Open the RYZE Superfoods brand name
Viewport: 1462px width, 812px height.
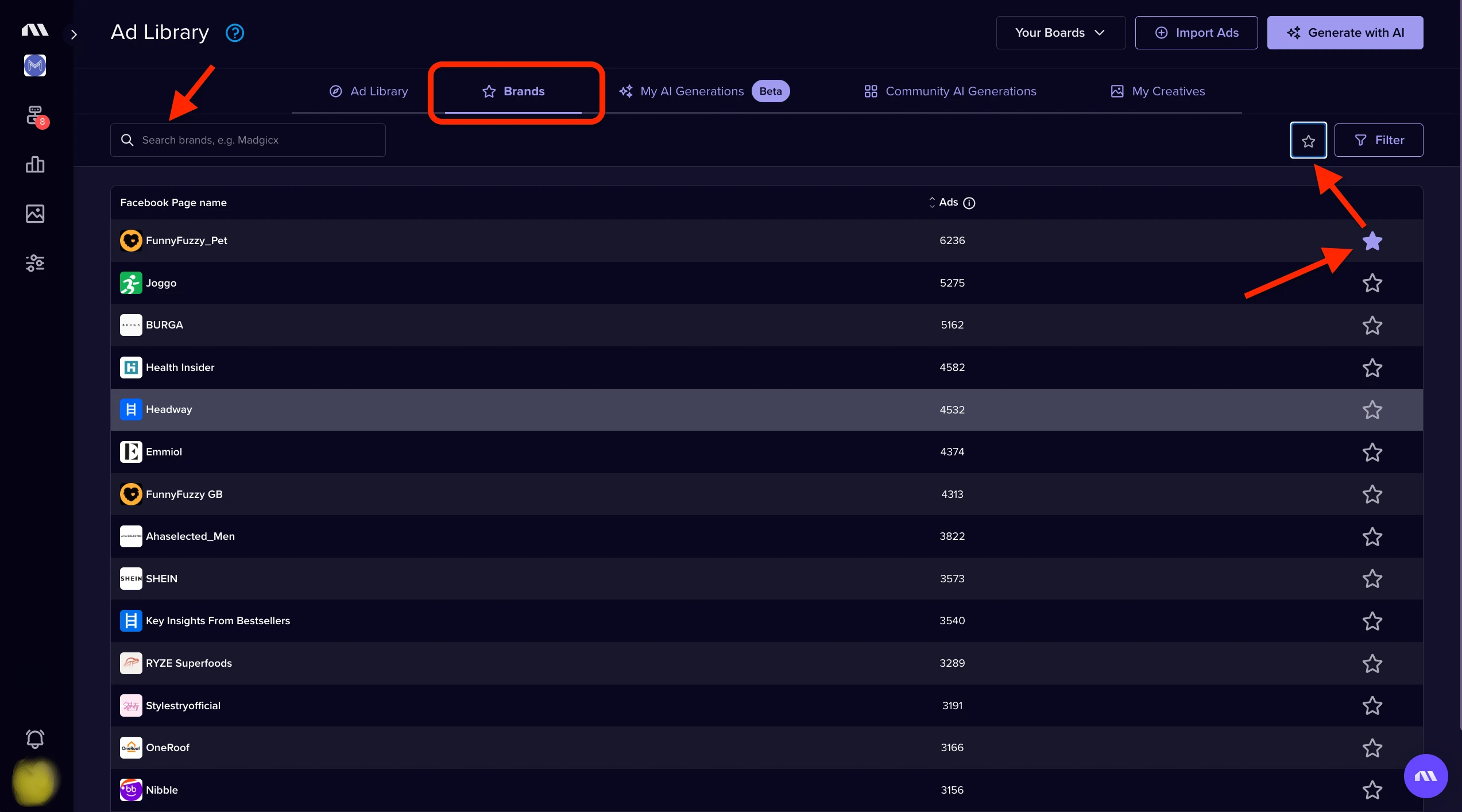189,663
